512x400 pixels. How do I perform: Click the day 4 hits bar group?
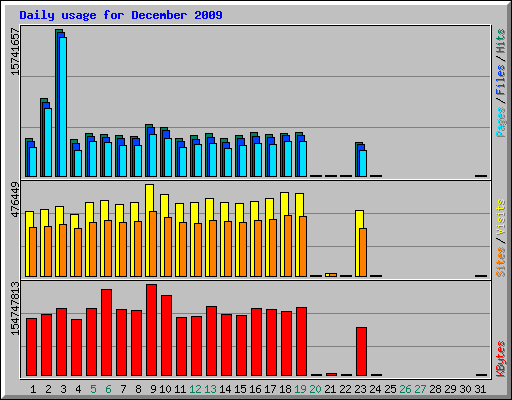(x=76, y=158)
